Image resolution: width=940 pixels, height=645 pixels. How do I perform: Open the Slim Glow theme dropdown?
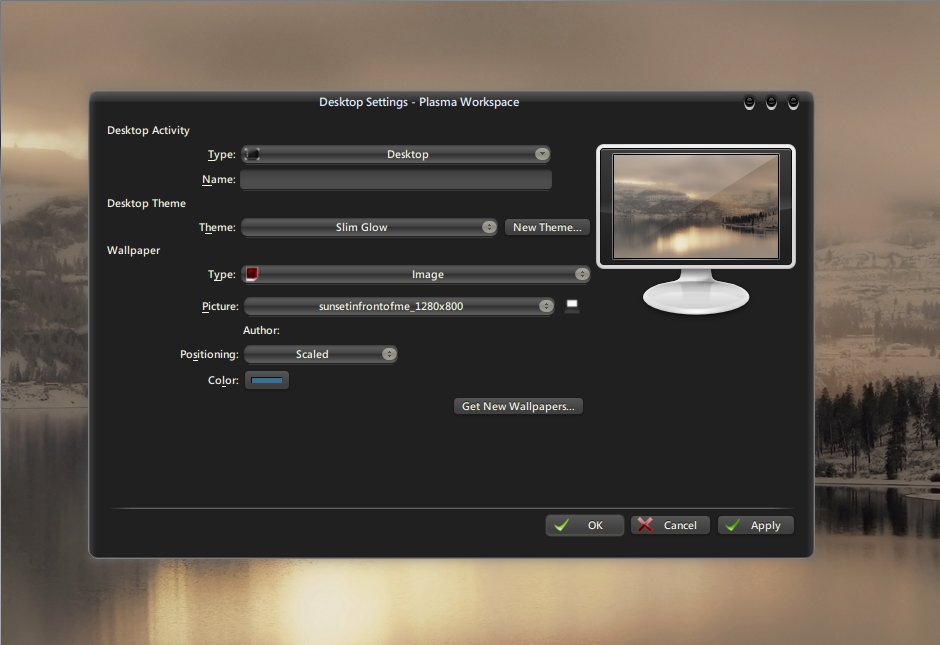(369, 227)
